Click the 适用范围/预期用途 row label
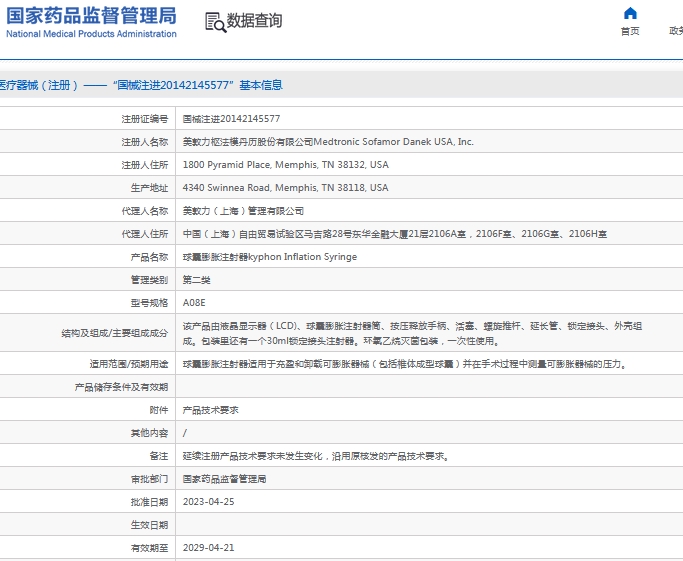683x561 pixels. (x=129, y=364)
